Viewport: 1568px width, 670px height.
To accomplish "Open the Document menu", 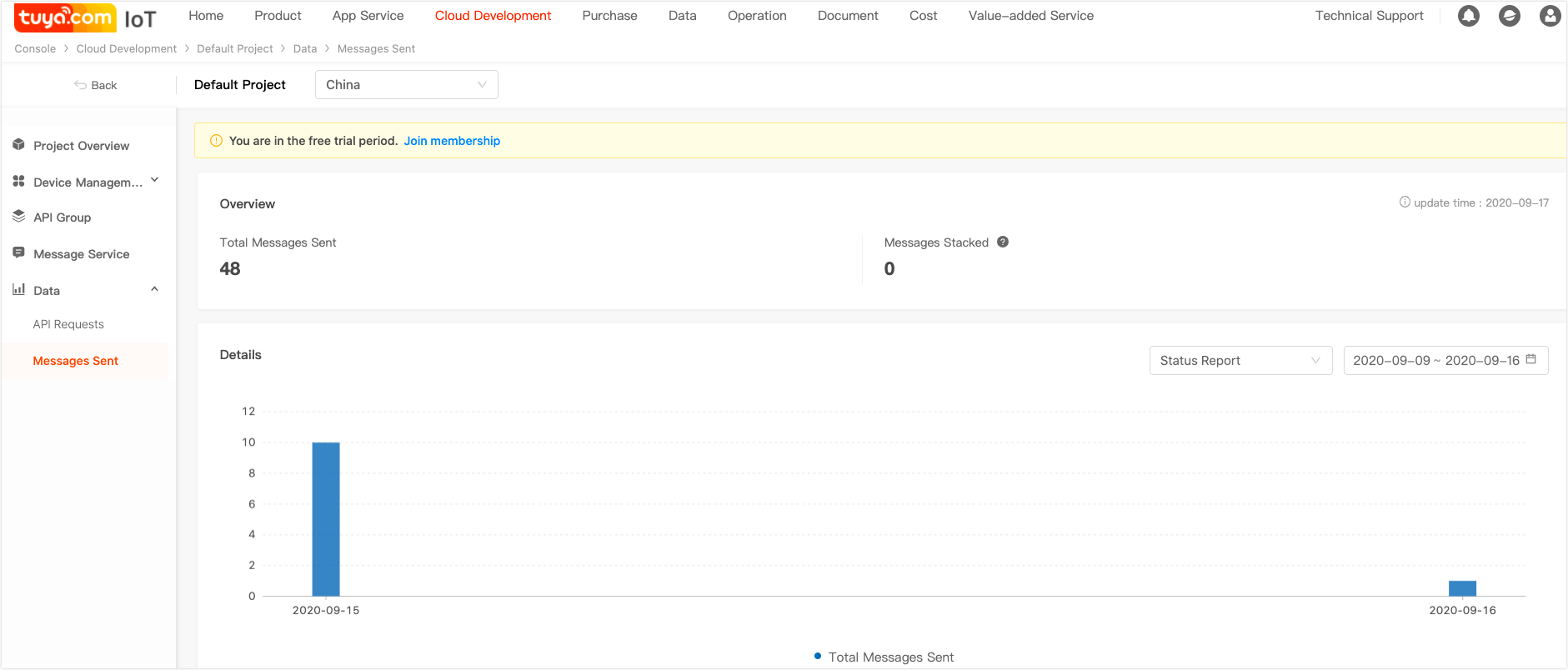I will tap(848, 16).
